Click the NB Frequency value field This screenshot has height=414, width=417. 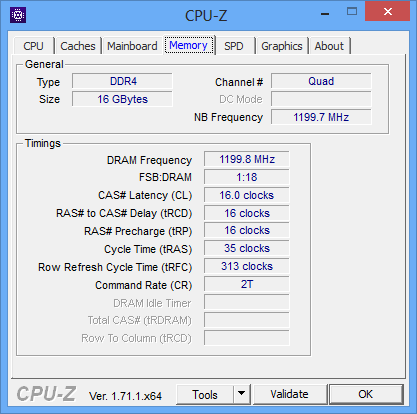321,117
